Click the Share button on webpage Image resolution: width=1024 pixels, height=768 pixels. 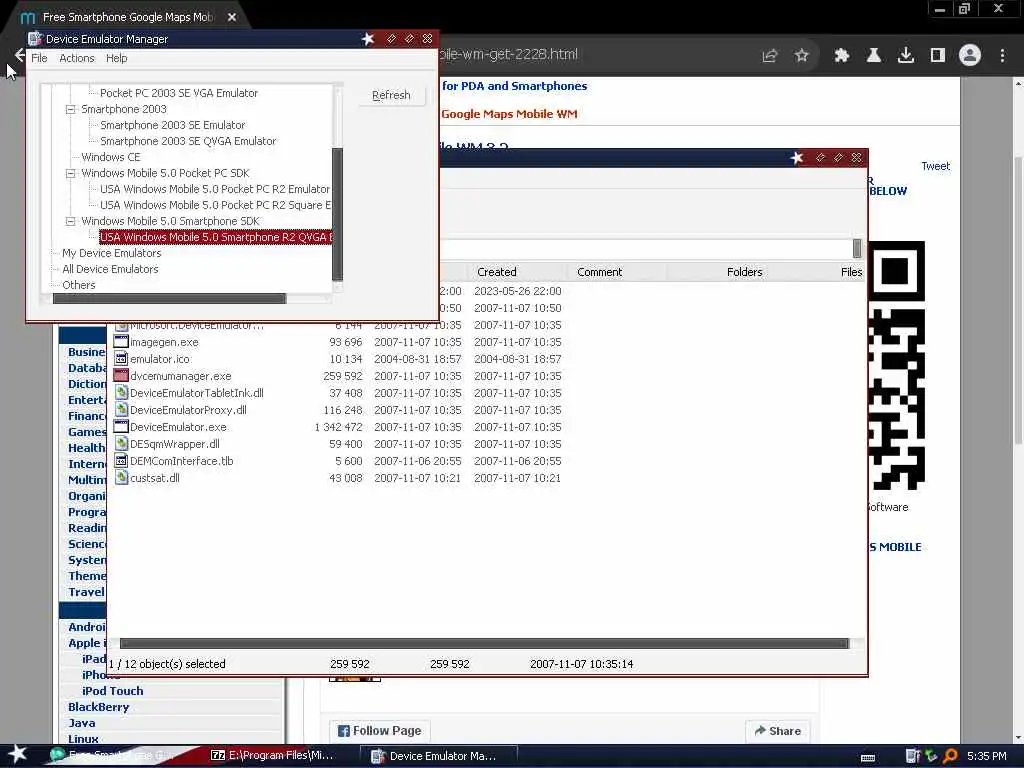[x=777, y=731]
